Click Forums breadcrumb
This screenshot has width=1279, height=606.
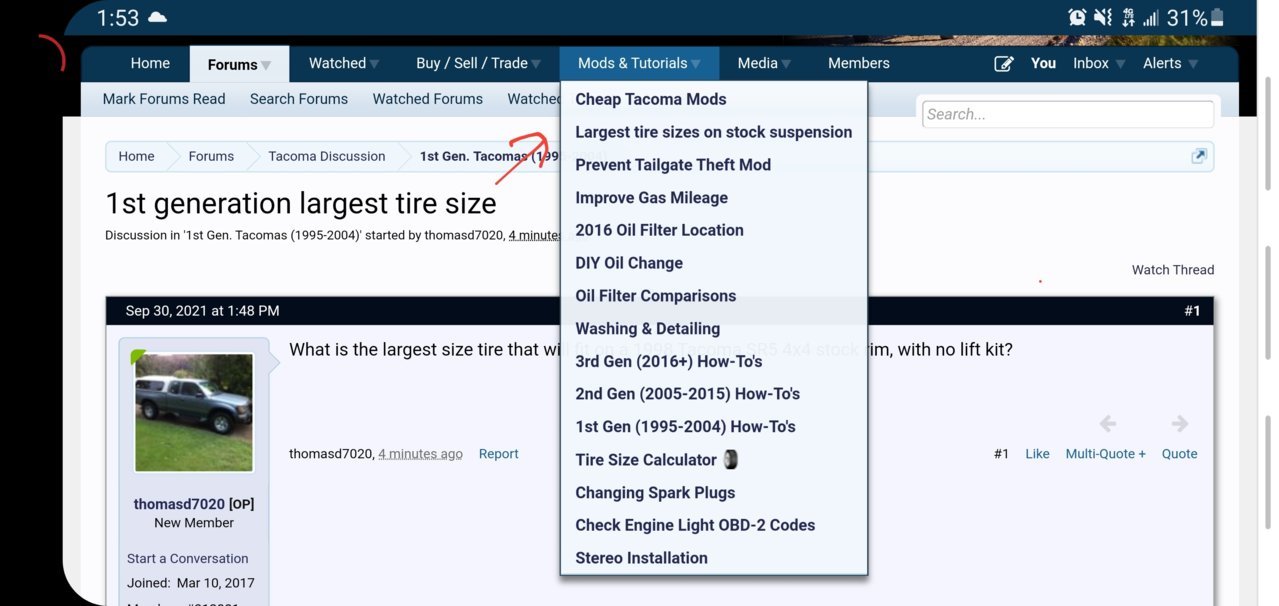pyautogui.click(x=211, y=156)
